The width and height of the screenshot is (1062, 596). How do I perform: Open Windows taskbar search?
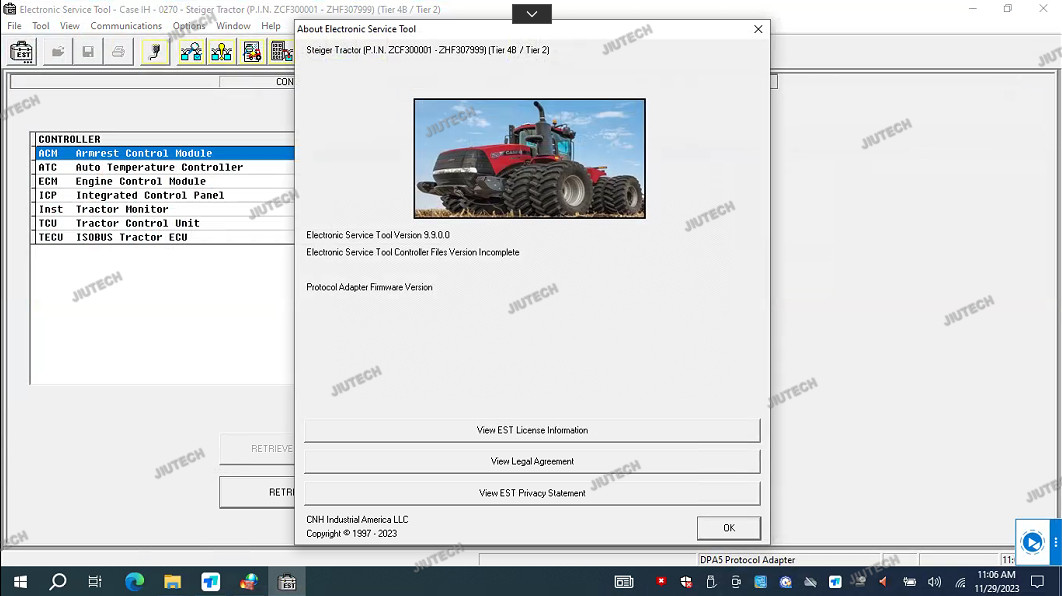[58, 582]
